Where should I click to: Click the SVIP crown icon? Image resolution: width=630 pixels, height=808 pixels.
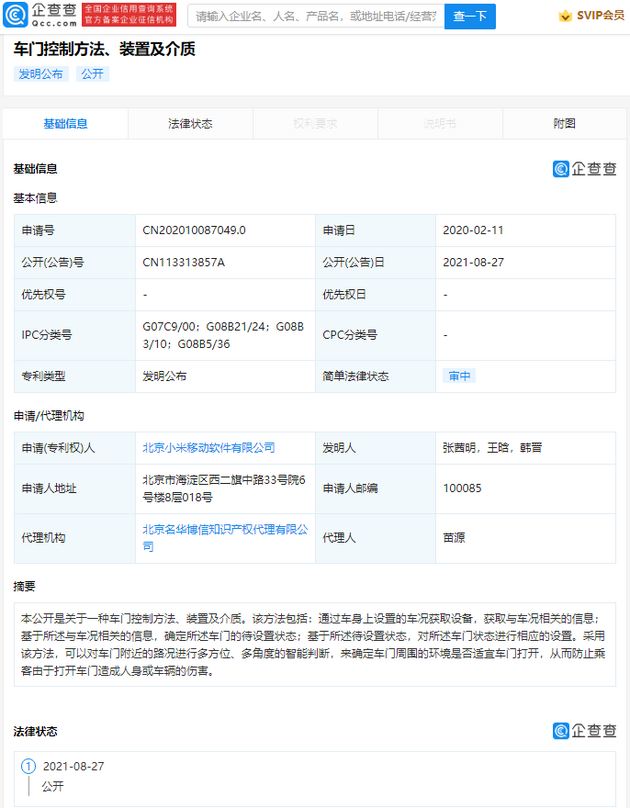pos(565,15)
